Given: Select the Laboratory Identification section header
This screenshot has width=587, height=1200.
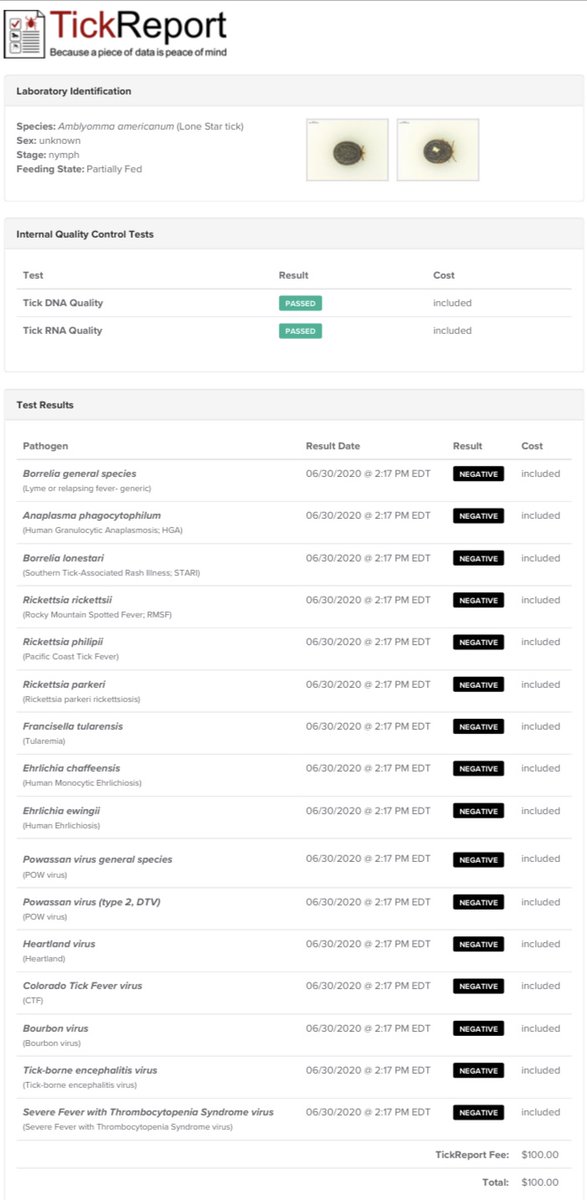Looking at the screenshot, I should [74, 91].
